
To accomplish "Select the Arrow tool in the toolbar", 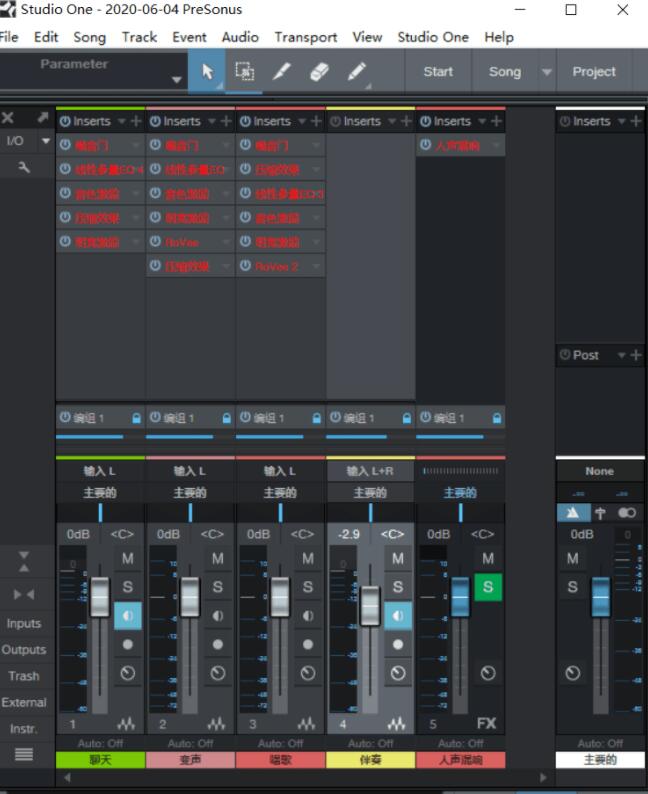I will pyautogui.click(x=207, y=72).
